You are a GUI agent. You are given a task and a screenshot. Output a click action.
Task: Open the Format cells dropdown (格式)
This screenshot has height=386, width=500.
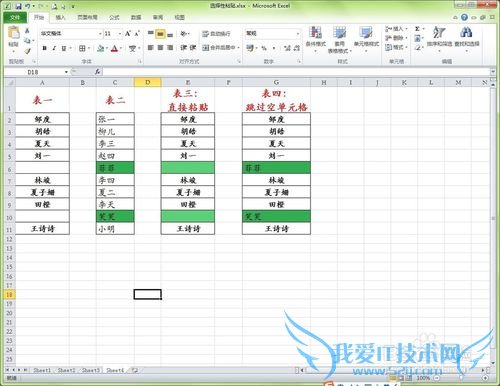point(396,48)
